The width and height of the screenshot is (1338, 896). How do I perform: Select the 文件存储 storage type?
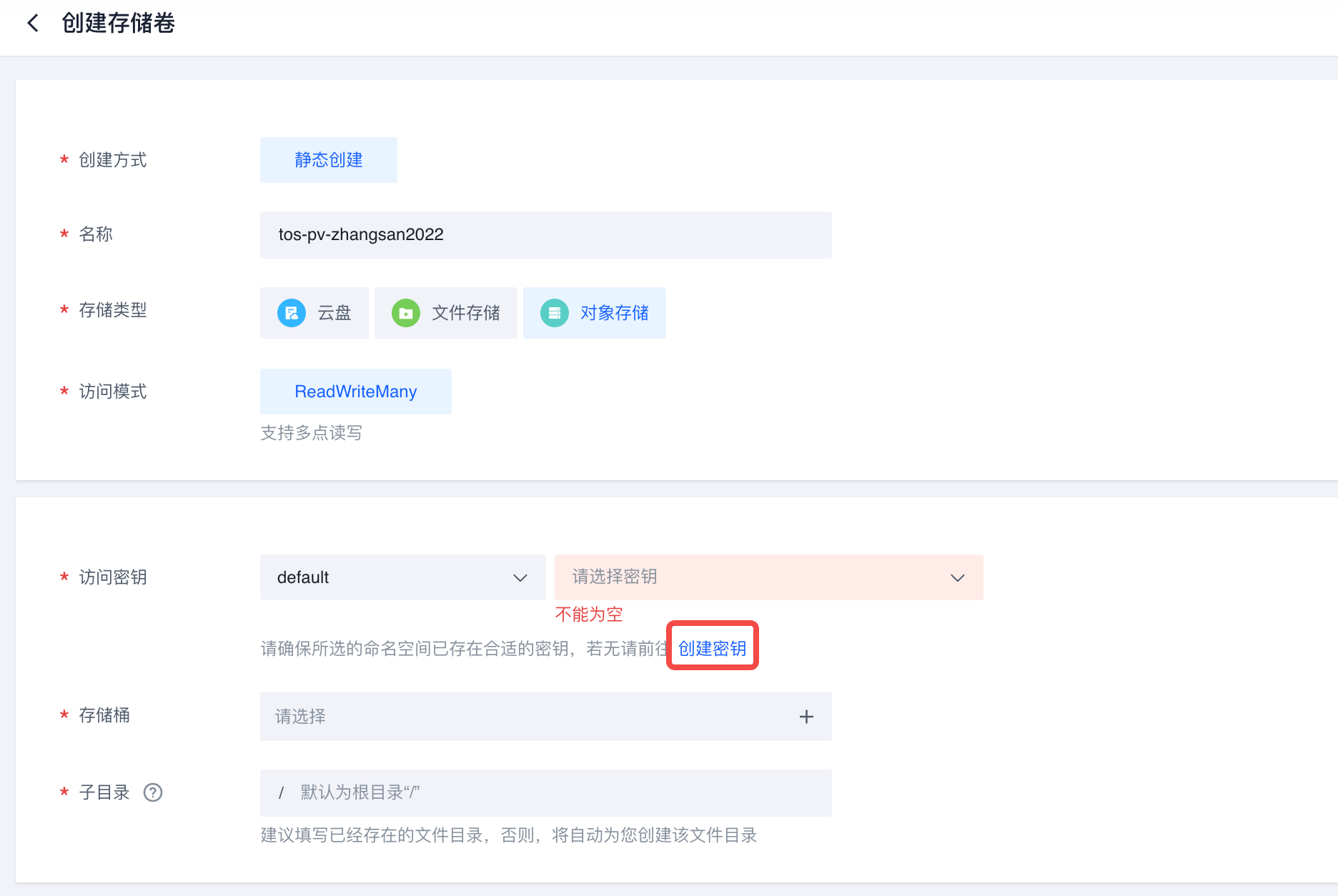[446, 313]
